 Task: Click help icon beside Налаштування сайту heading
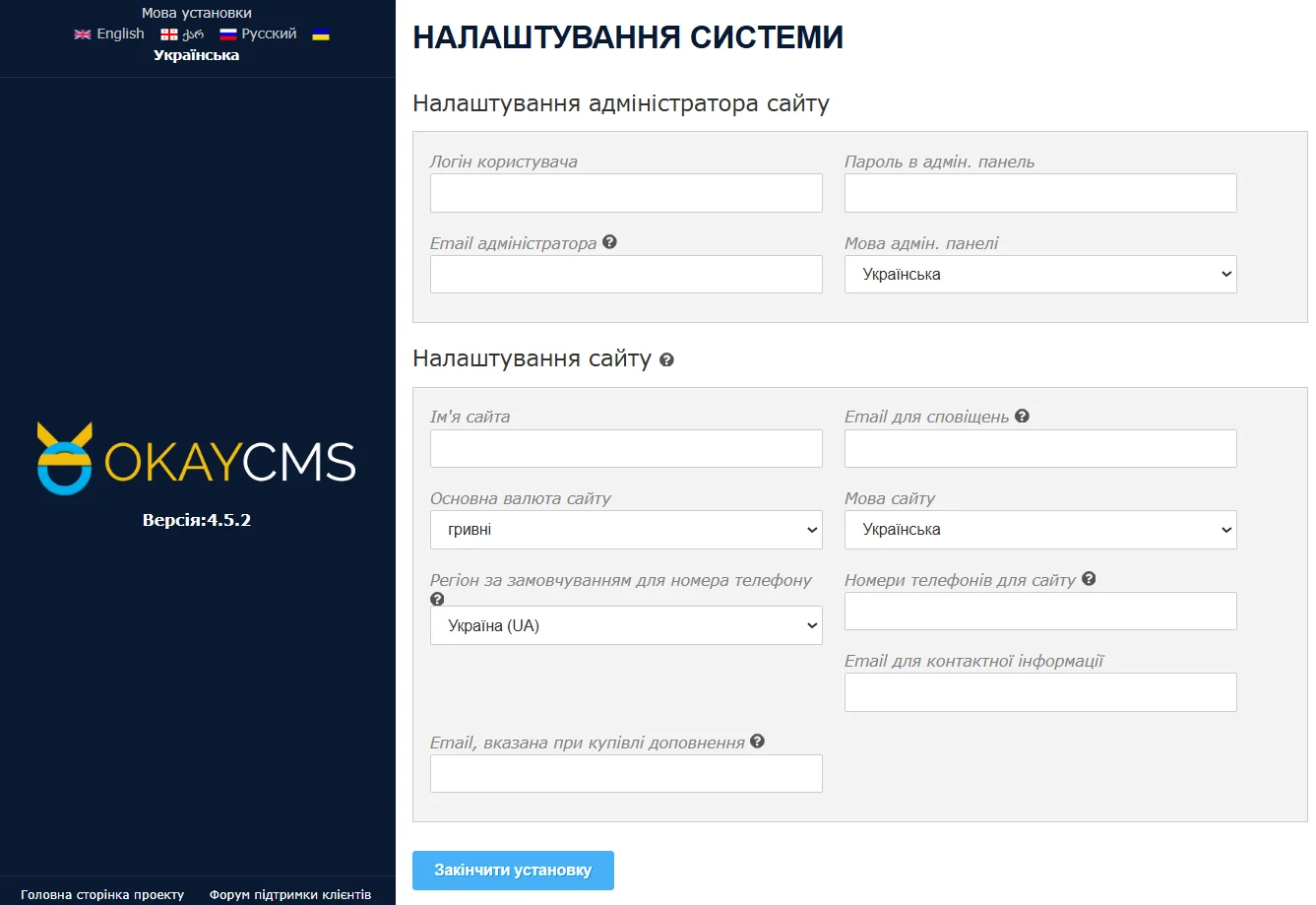tap(668, 358)
